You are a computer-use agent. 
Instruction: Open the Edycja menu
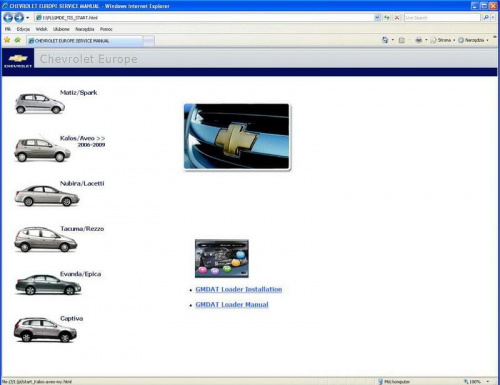pyautogui.click(x=23, y=29)
